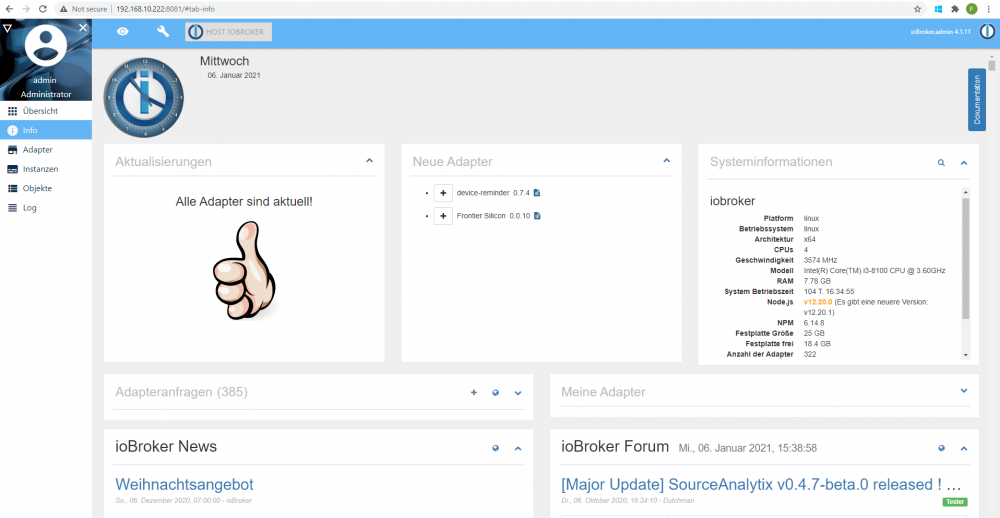Viewport: 1000px width, 518px height.
Task: Open the Frontier Silicon documentation icon
Action: (537, 216)
